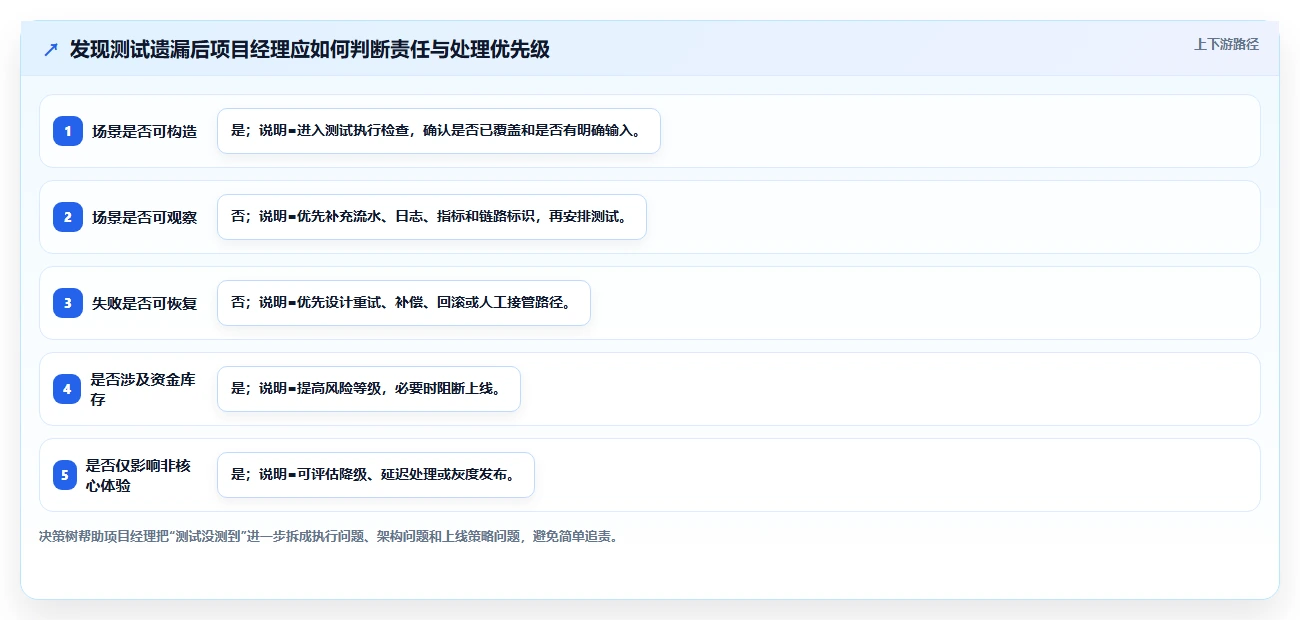The image size is (1300, 620).
Task: Click the 是否涉及资金库存 label
Action: click(144, 389)
